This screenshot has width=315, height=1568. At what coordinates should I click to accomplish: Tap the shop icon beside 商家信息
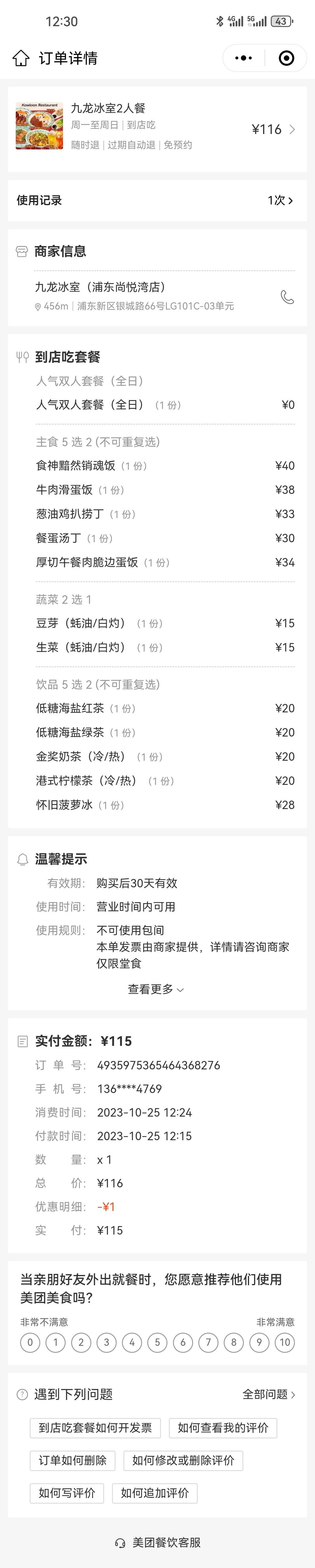coord(22,251)
